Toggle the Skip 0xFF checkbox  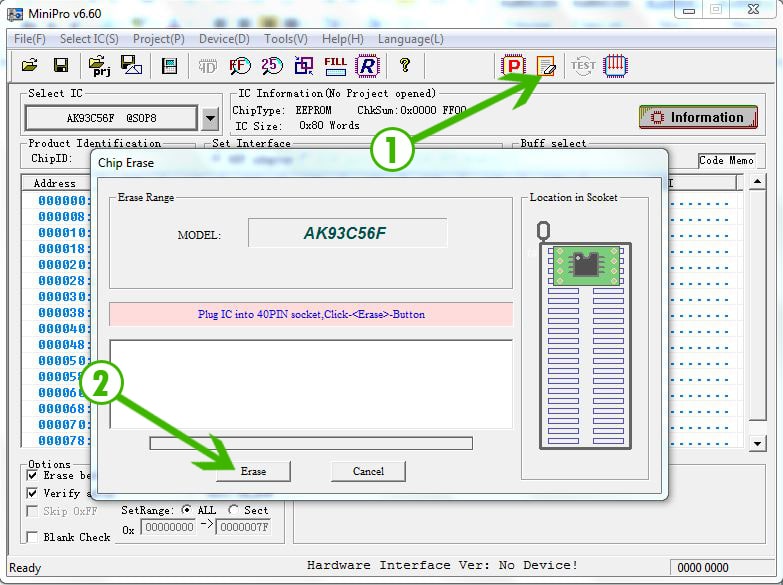point(32,511)
